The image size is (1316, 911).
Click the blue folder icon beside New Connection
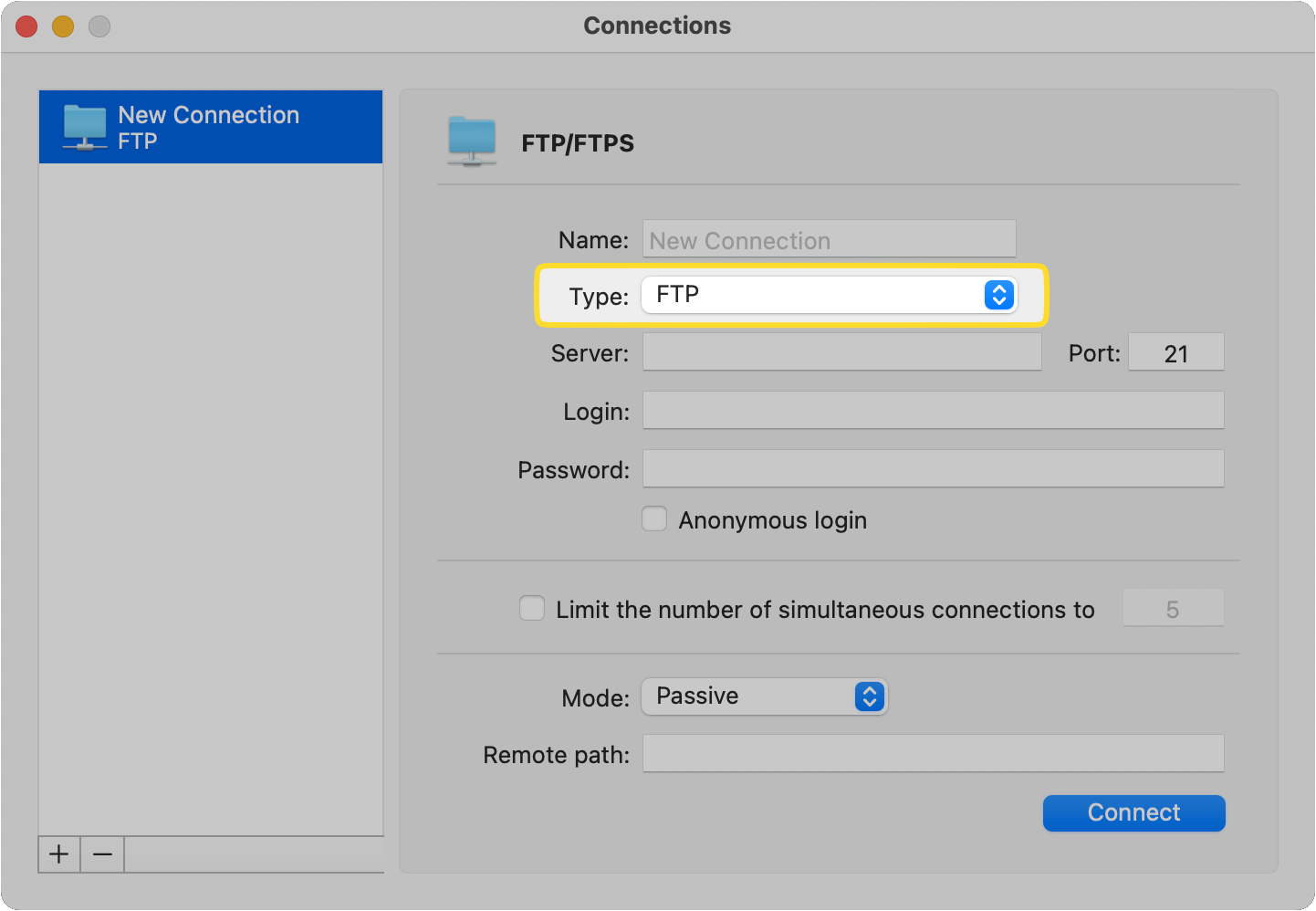tap(85, 127)
